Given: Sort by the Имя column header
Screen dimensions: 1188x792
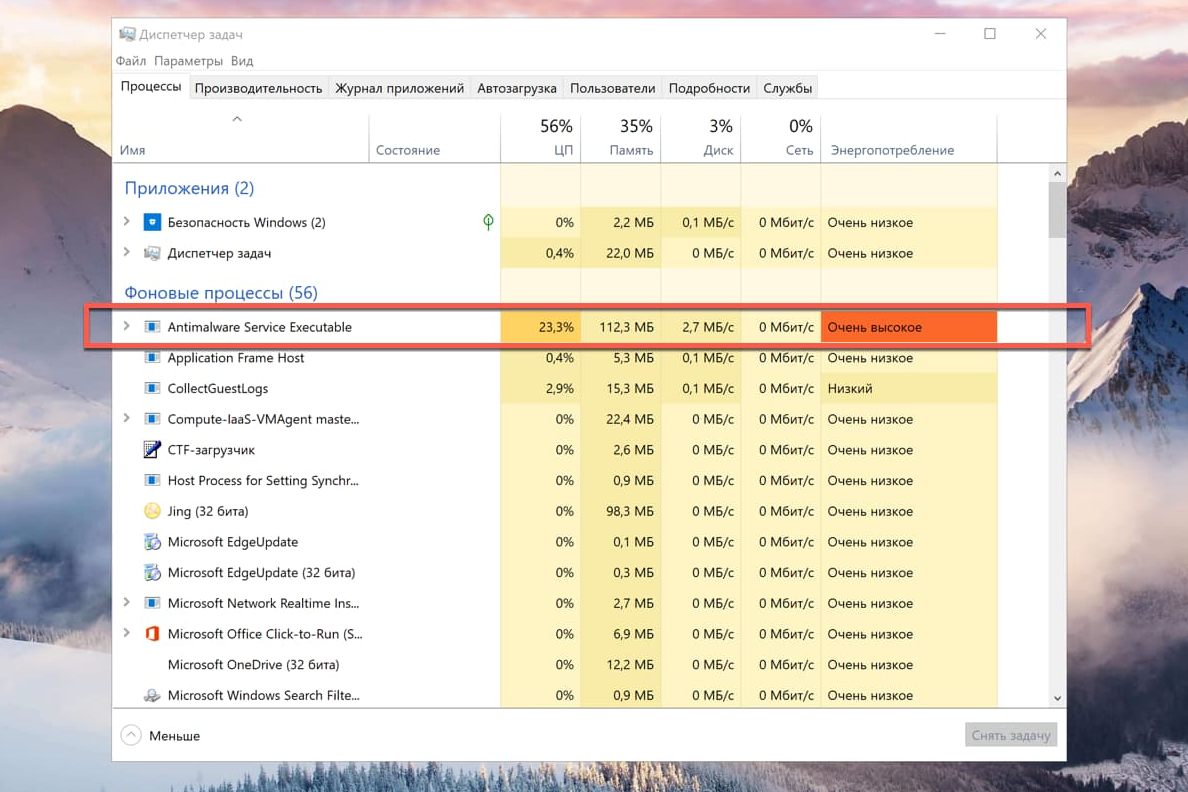Looking at the screenshot, I should pos(240,139).
